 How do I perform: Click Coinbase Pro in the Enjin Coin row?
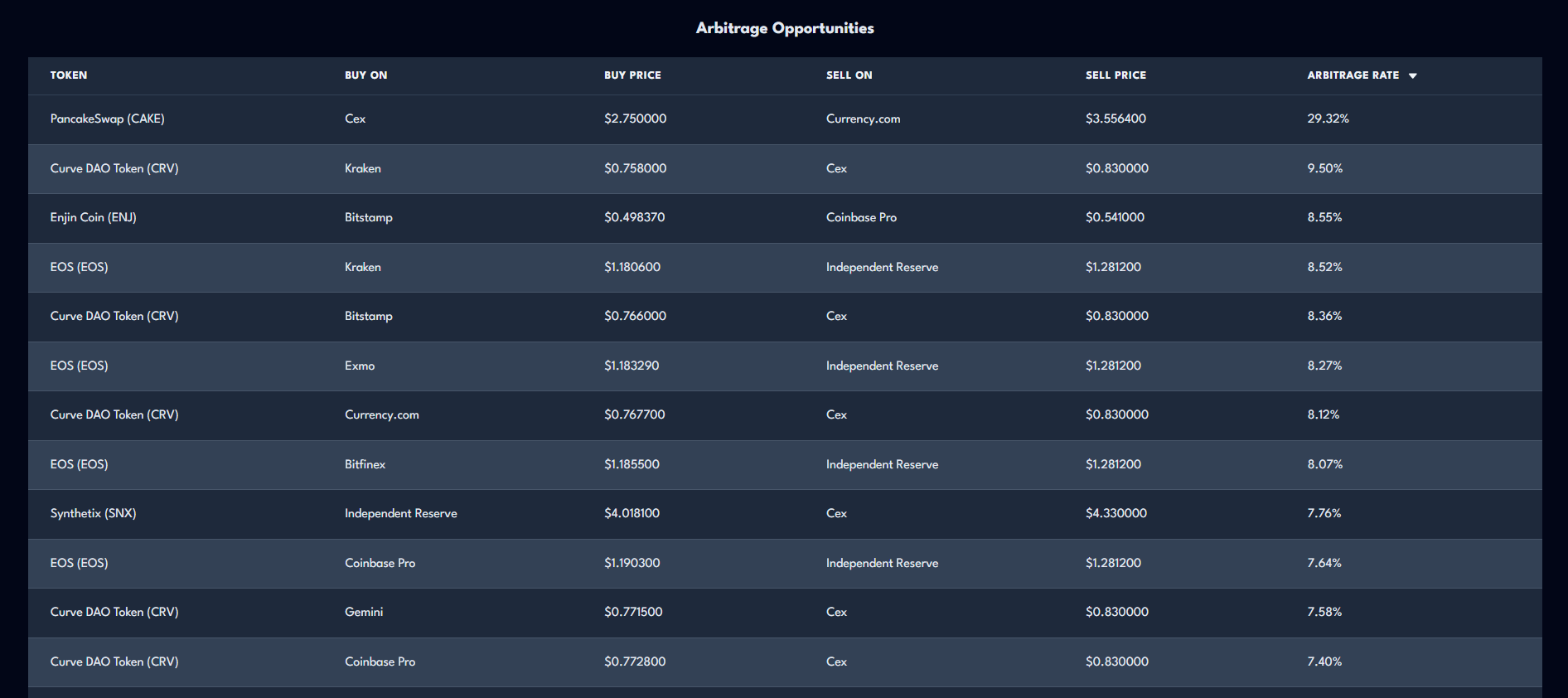(x=862, y=217)
